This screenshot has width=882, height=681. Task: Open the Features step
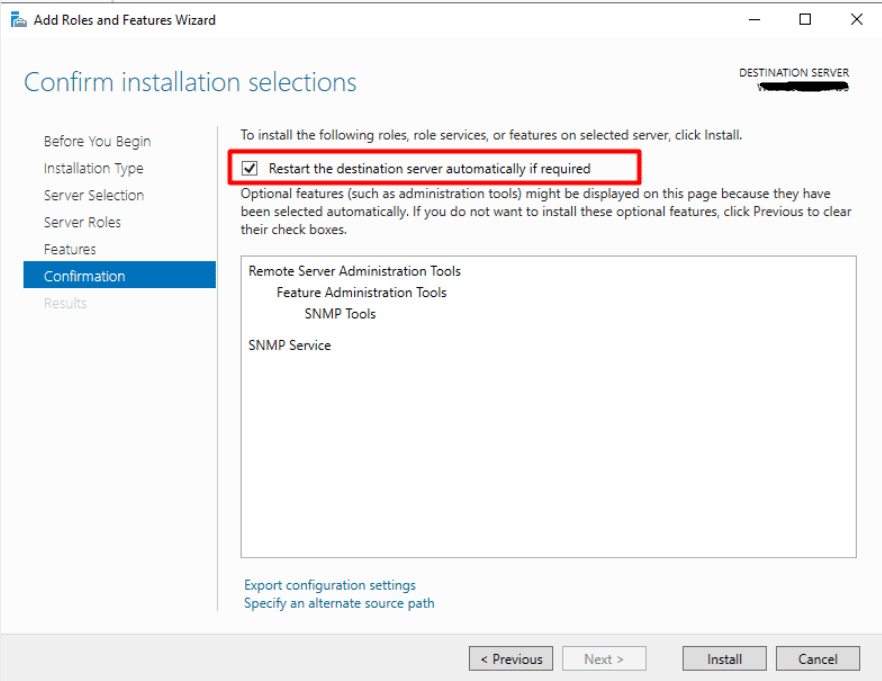[70, 249]
